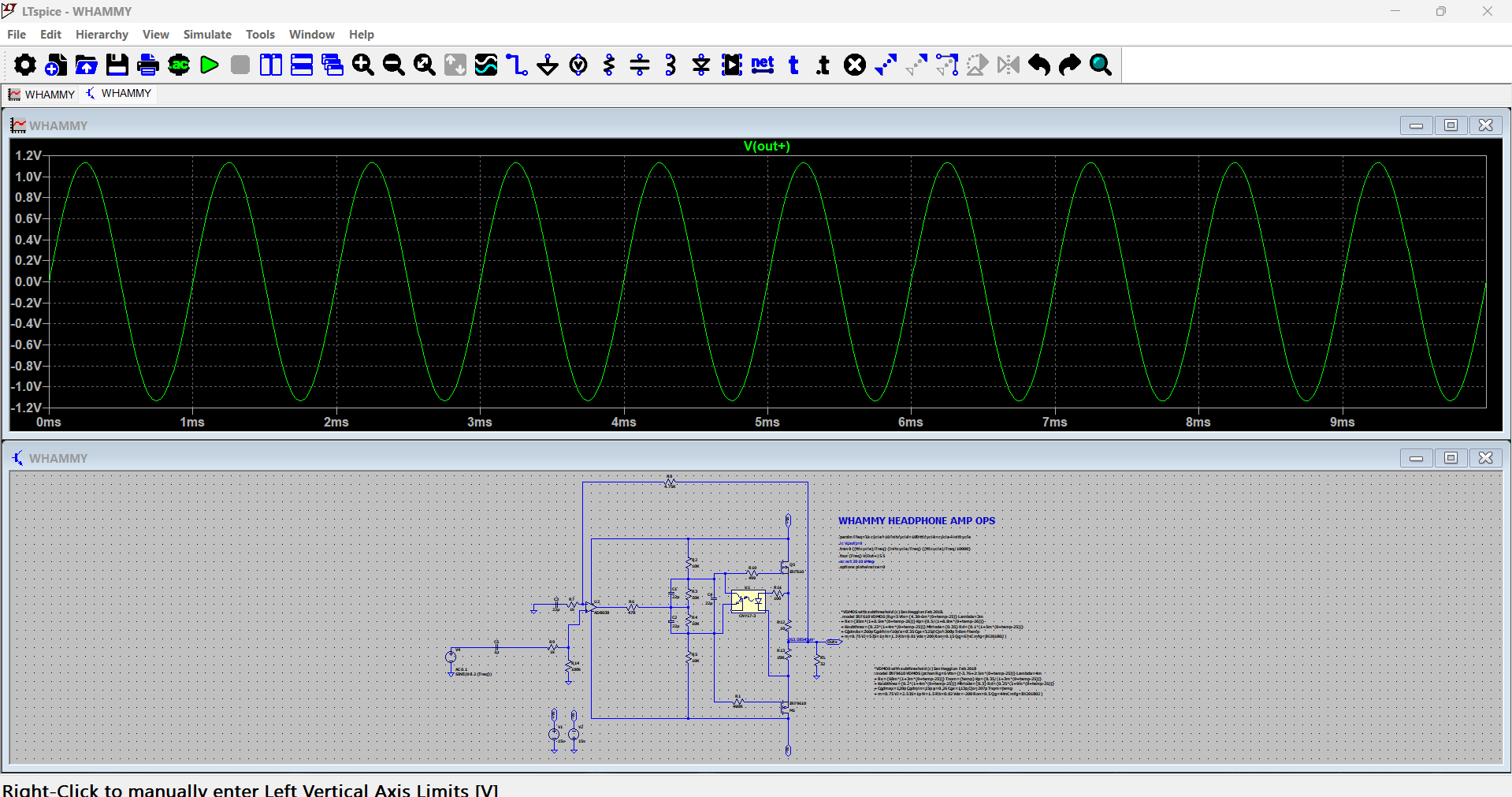Click the 5ms time axis label

[767, 423]
